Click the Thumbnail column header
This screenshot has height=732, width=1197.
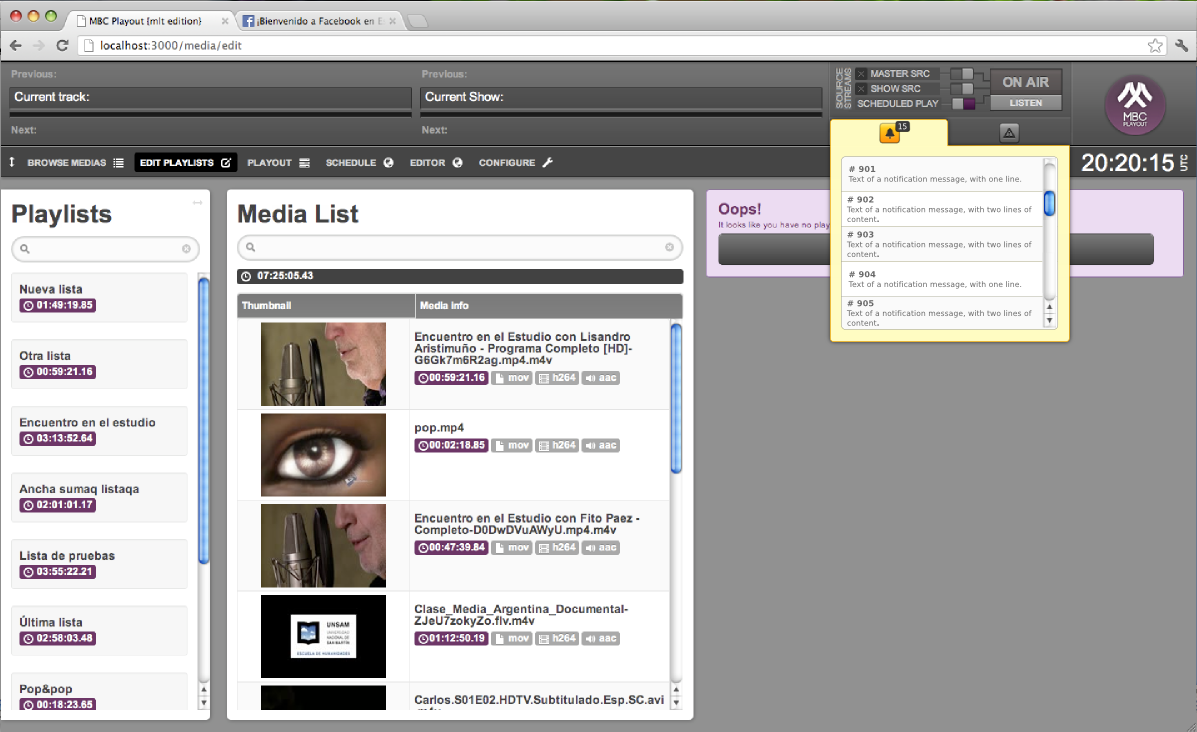[326, 305]
